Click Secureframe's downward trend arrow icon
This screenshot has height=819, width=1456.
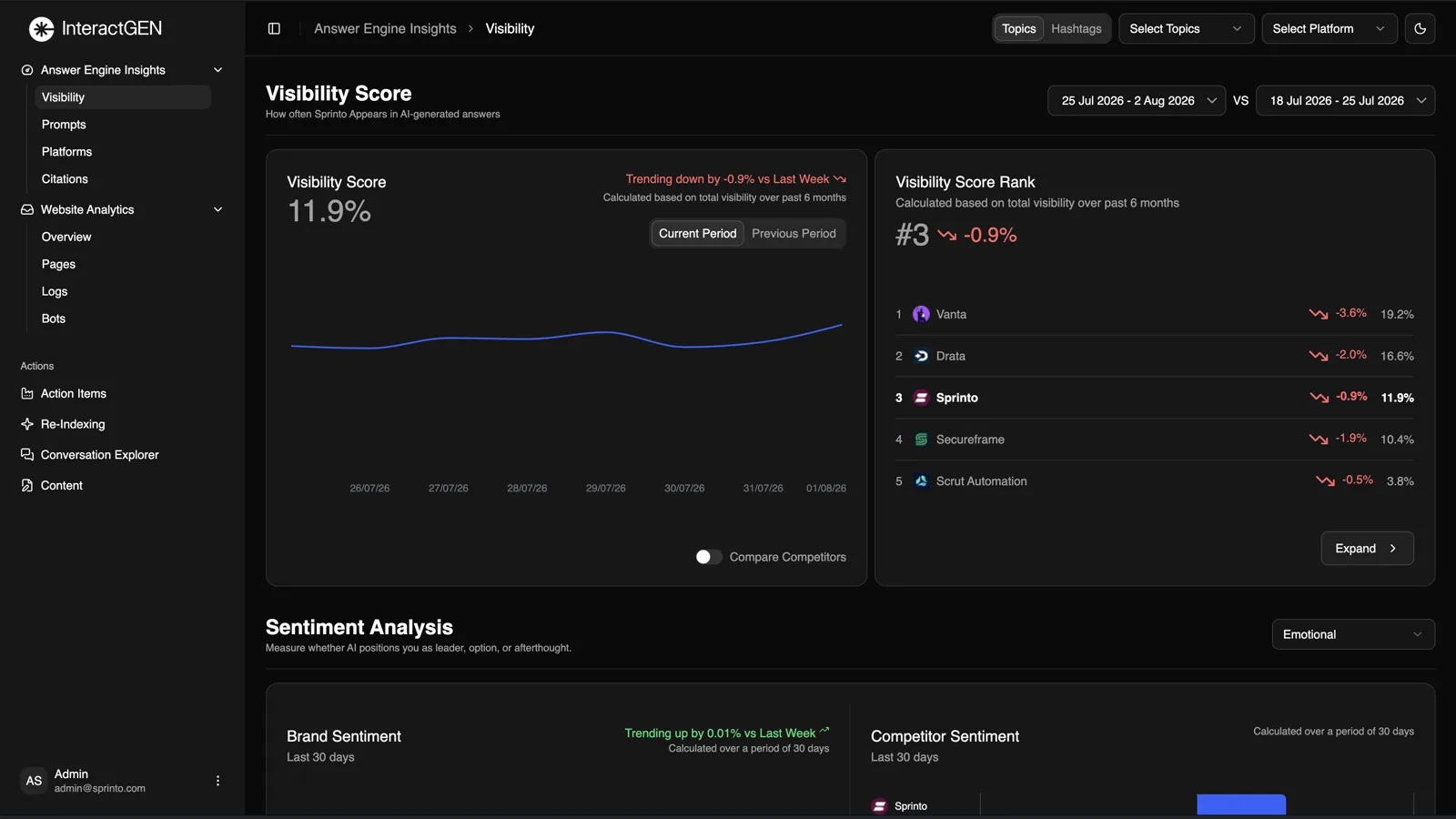pyautogui.click(x=1319, y=440)
